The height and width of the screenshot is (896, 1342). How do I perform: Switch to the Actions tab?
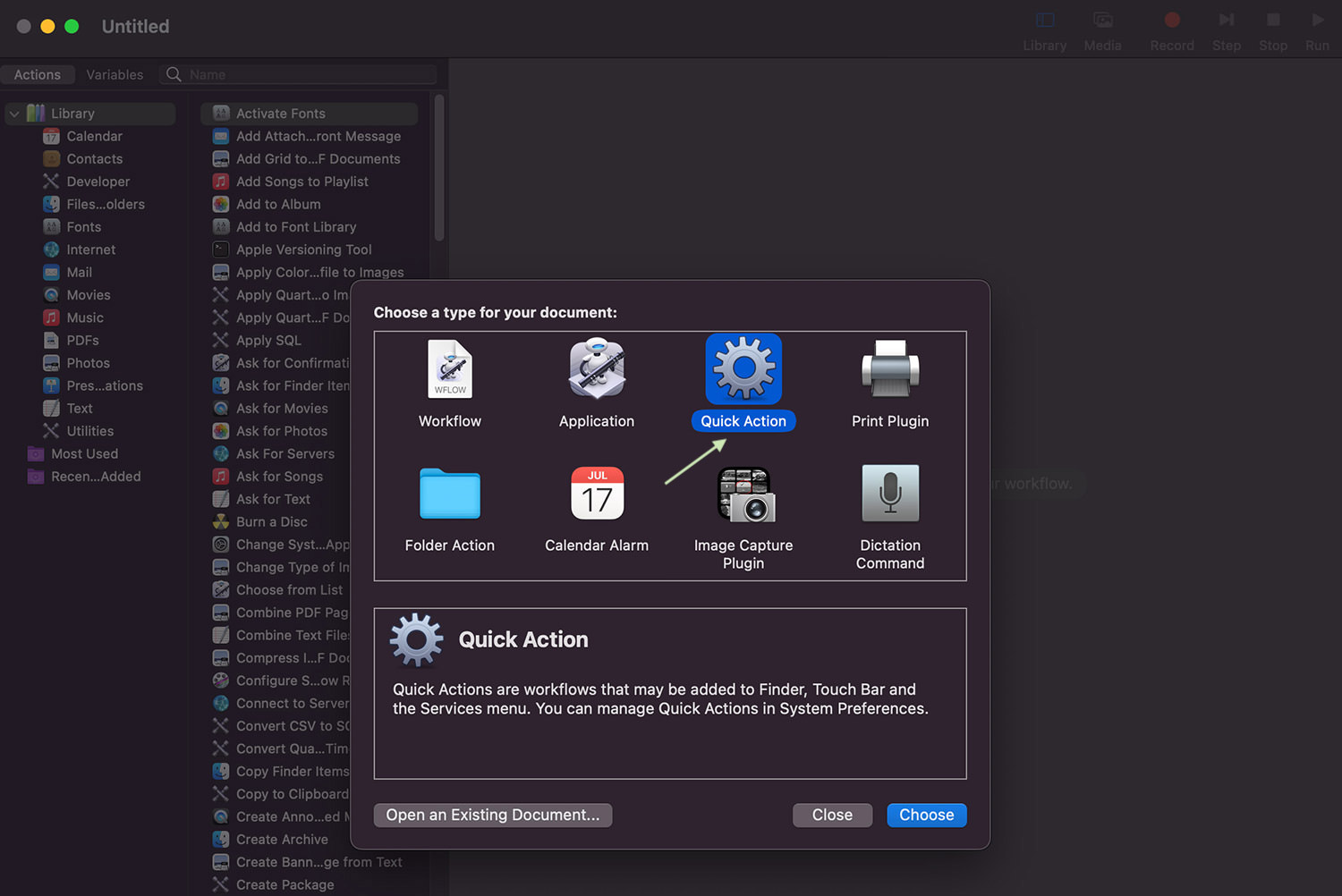[x=38, y=74]
